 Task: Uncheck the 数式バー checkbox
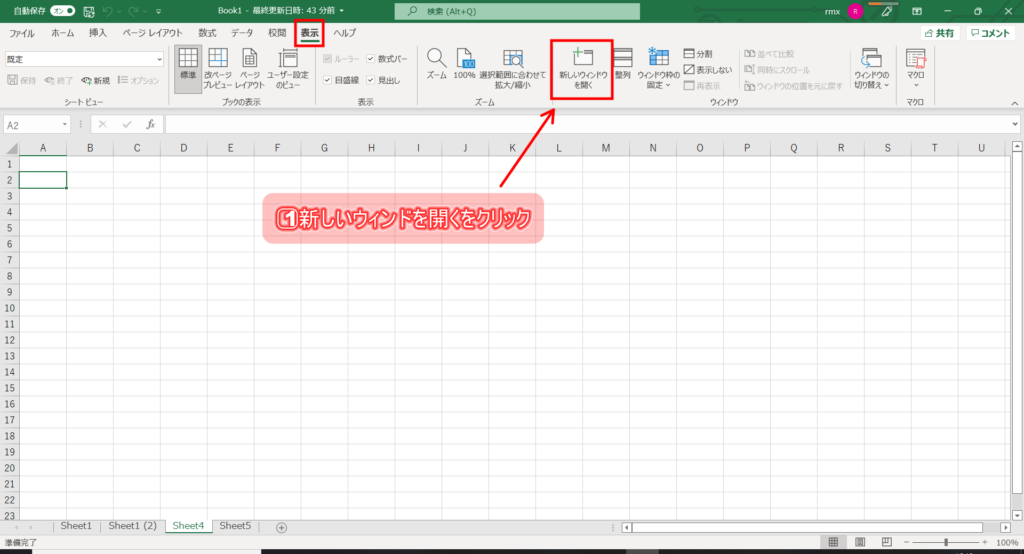point(371,59)
